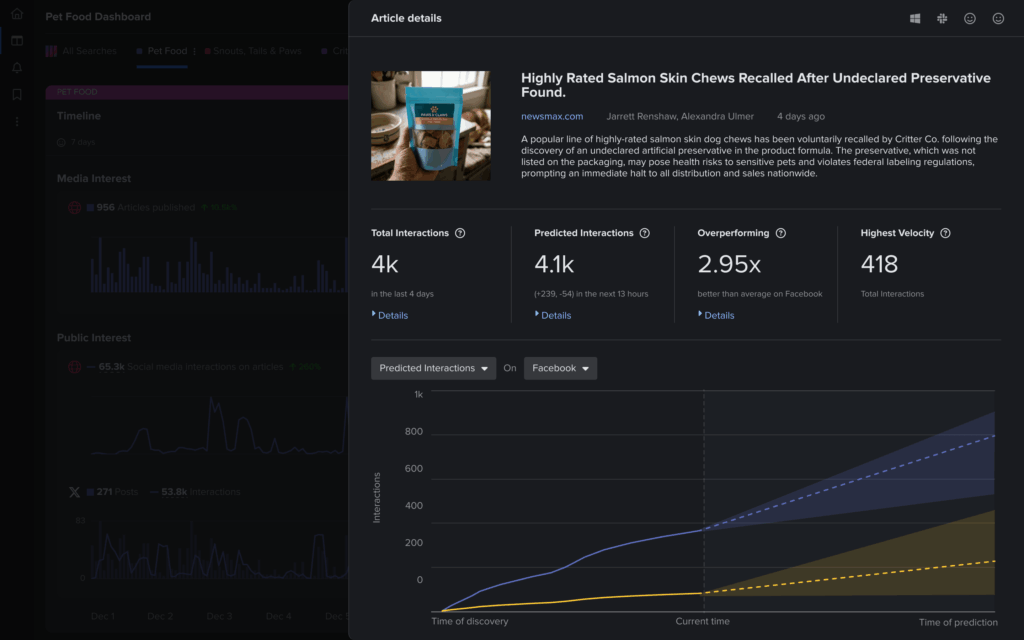This screenshot has width=1024, height=640.
Task: Click the three-dot options beside the Pet Food tab
Action: [x=195, y=51]
